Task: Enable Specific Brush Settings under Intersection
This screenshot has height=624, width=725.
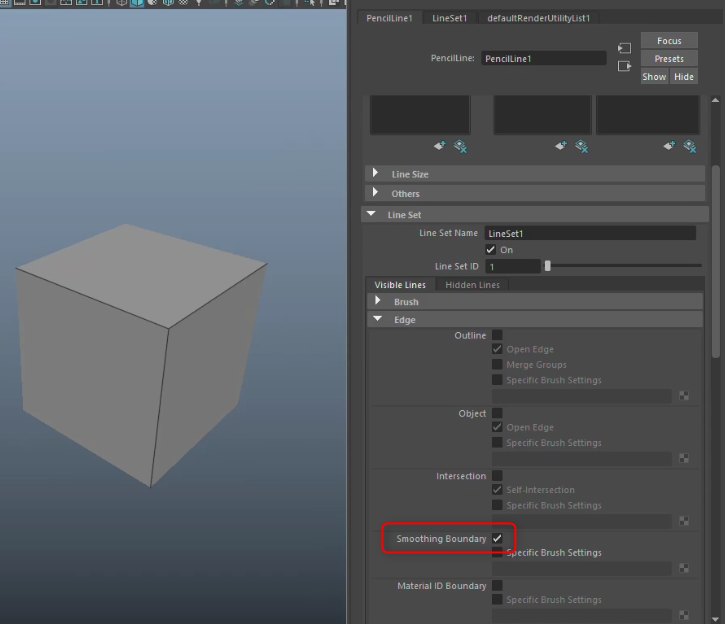Action: (497, 505)
